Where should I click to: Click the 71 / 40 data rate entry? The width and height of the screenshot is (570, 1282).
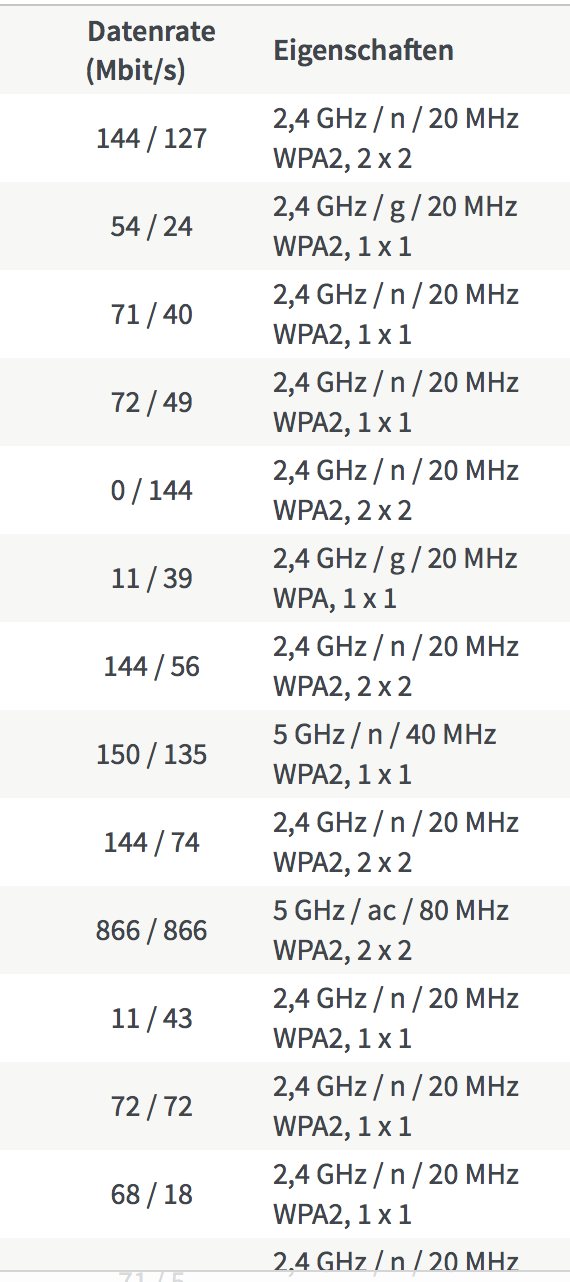(151, 315)
